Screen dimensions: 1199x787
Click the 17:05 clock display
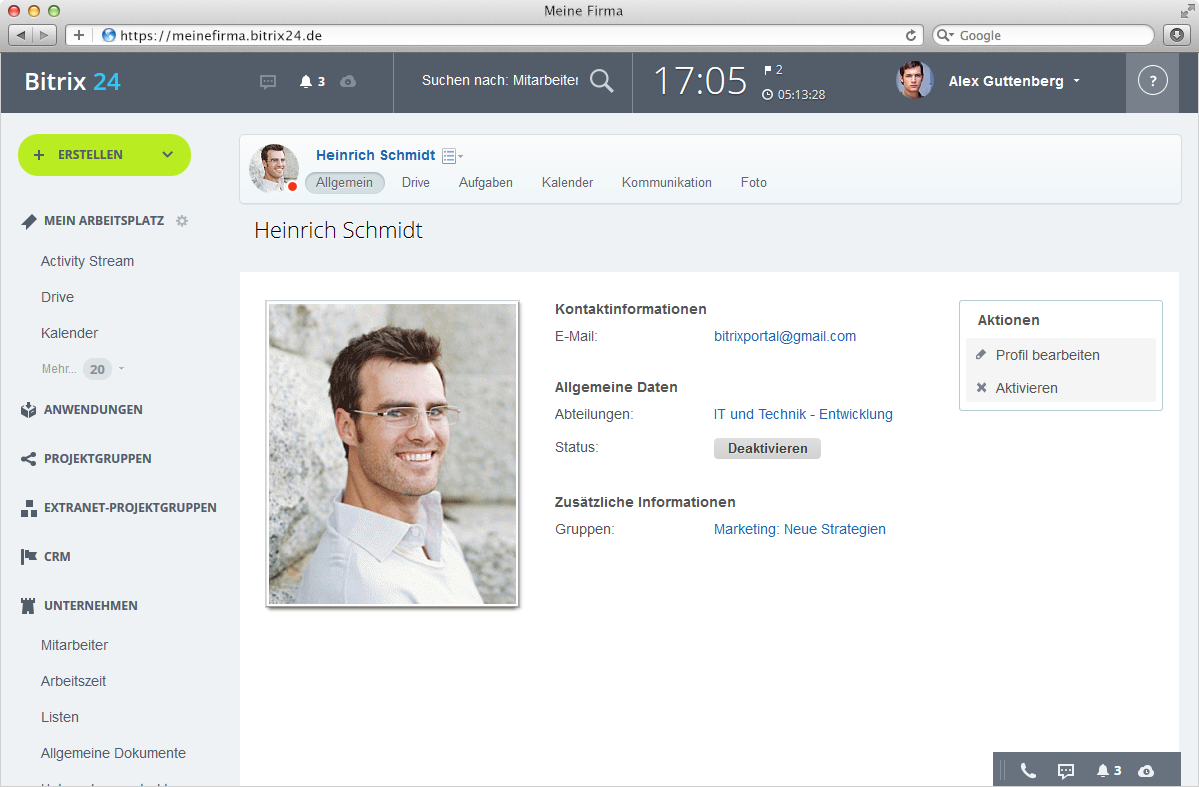[x=700, y=80]
